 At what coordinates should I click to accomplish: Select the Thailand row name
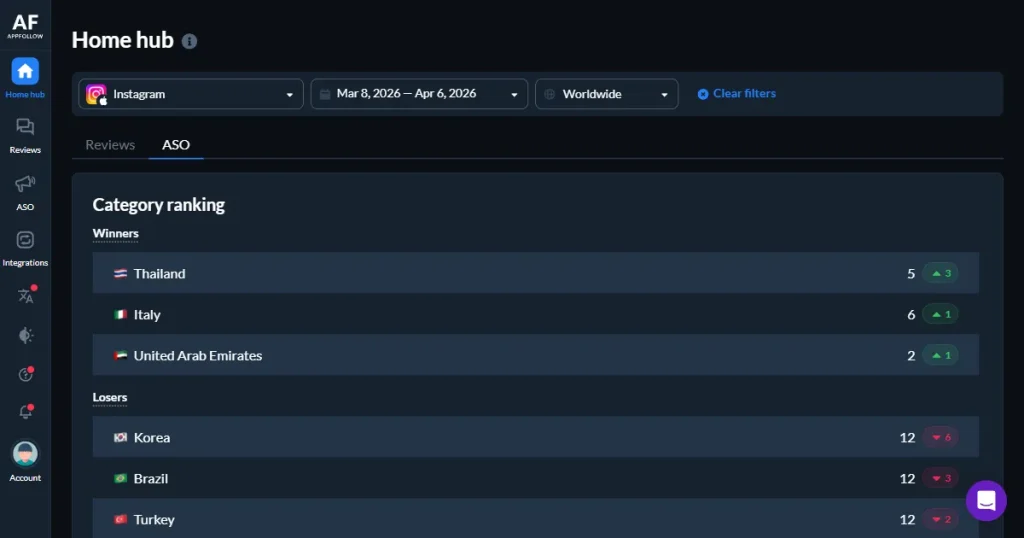[159, 274]
